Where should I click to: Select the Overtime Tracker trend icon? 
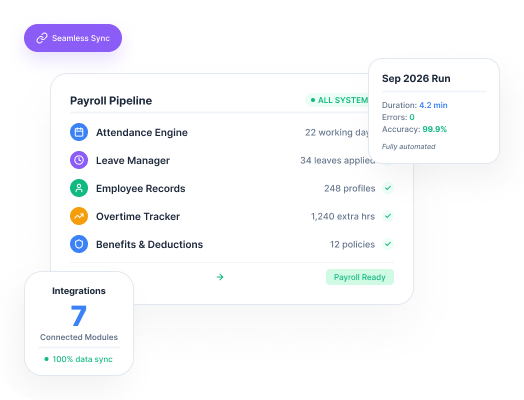(x=79, y=216)
